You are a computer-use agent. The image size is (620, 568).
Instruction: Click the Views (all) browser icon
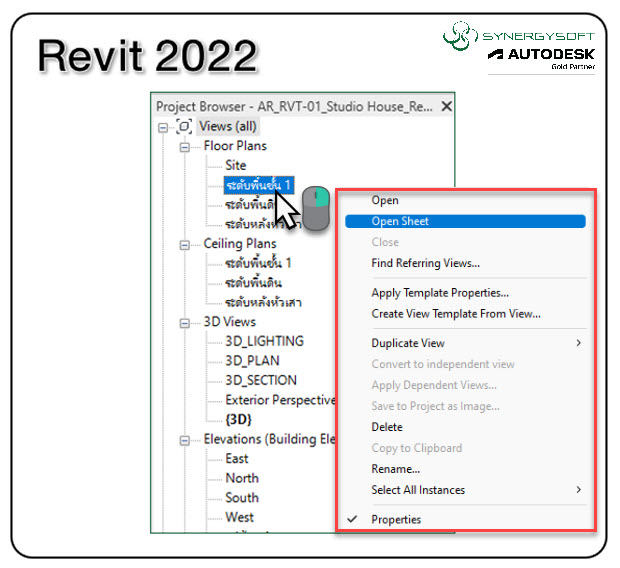pyautogui.click(x=183, y=126)
